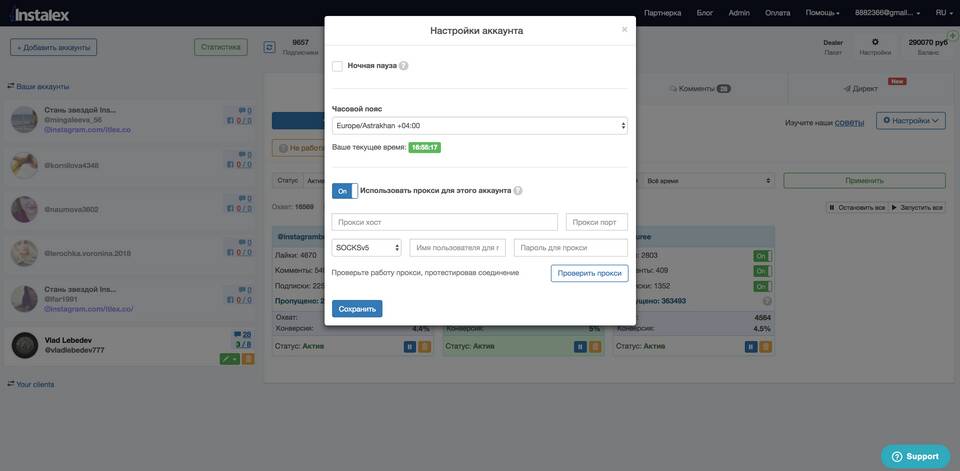Click the Проверить прокси button
This screenshot has width=960, height=471.
point(589,273)
